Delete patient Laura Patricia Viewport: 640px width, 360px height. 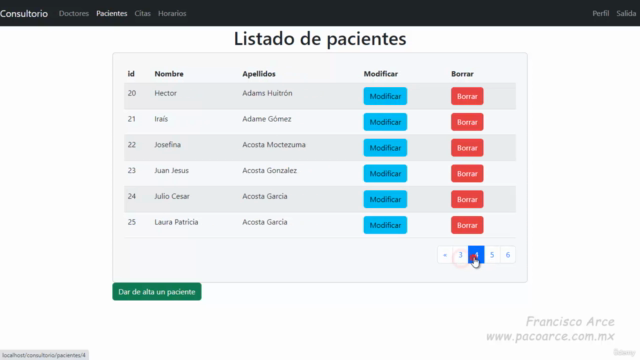point(467,225)
